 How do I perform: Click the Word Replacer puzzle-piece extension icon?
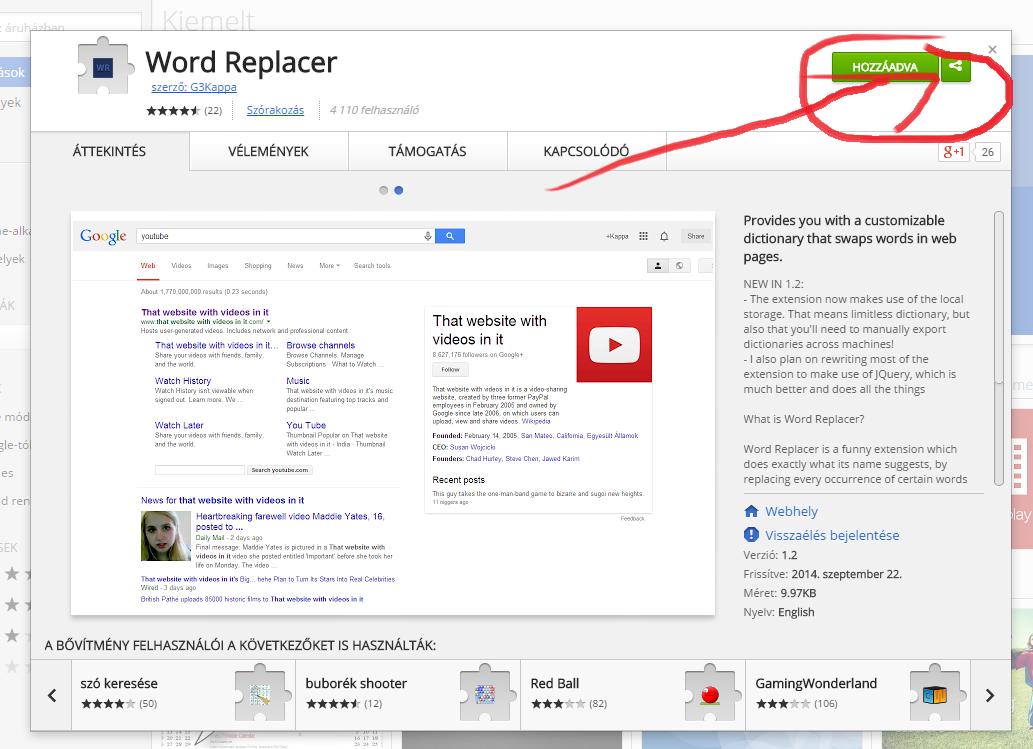point(103,66)
